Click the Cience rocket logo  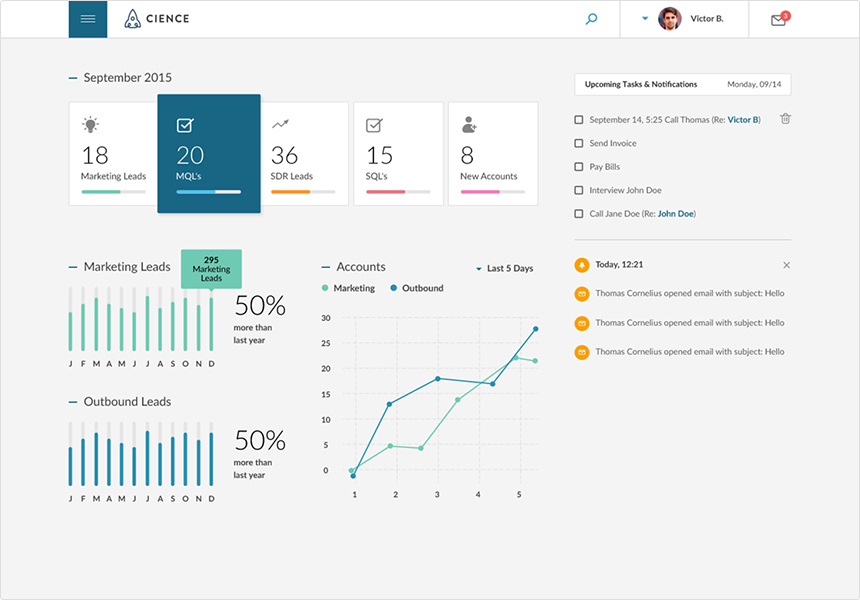pyautogui.click(x=133, y=19)
